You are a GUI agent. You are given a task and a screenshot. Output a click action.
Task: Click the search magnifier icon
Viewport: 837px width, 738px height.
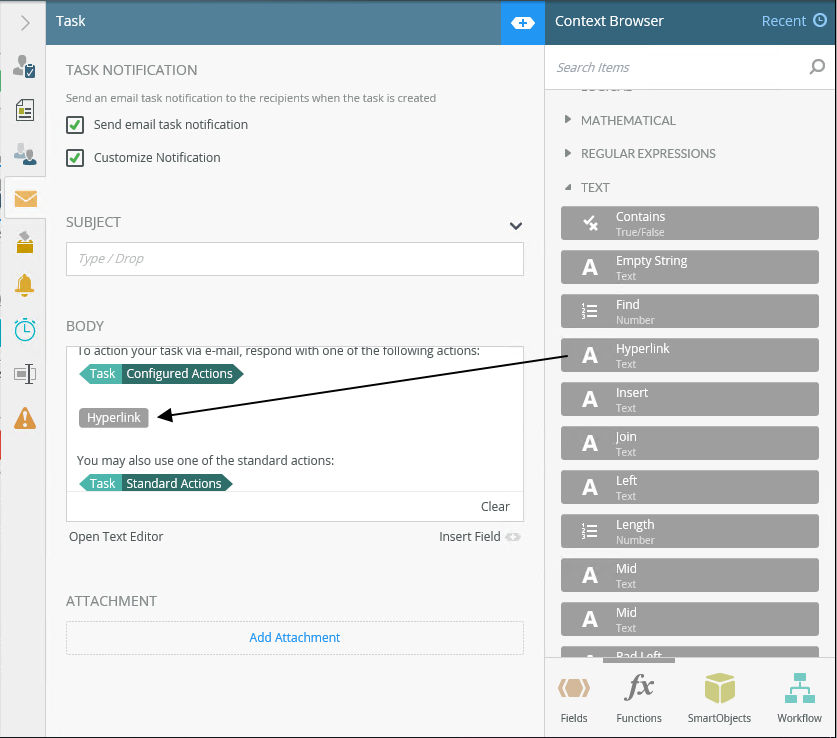click(x=817, y=67)
